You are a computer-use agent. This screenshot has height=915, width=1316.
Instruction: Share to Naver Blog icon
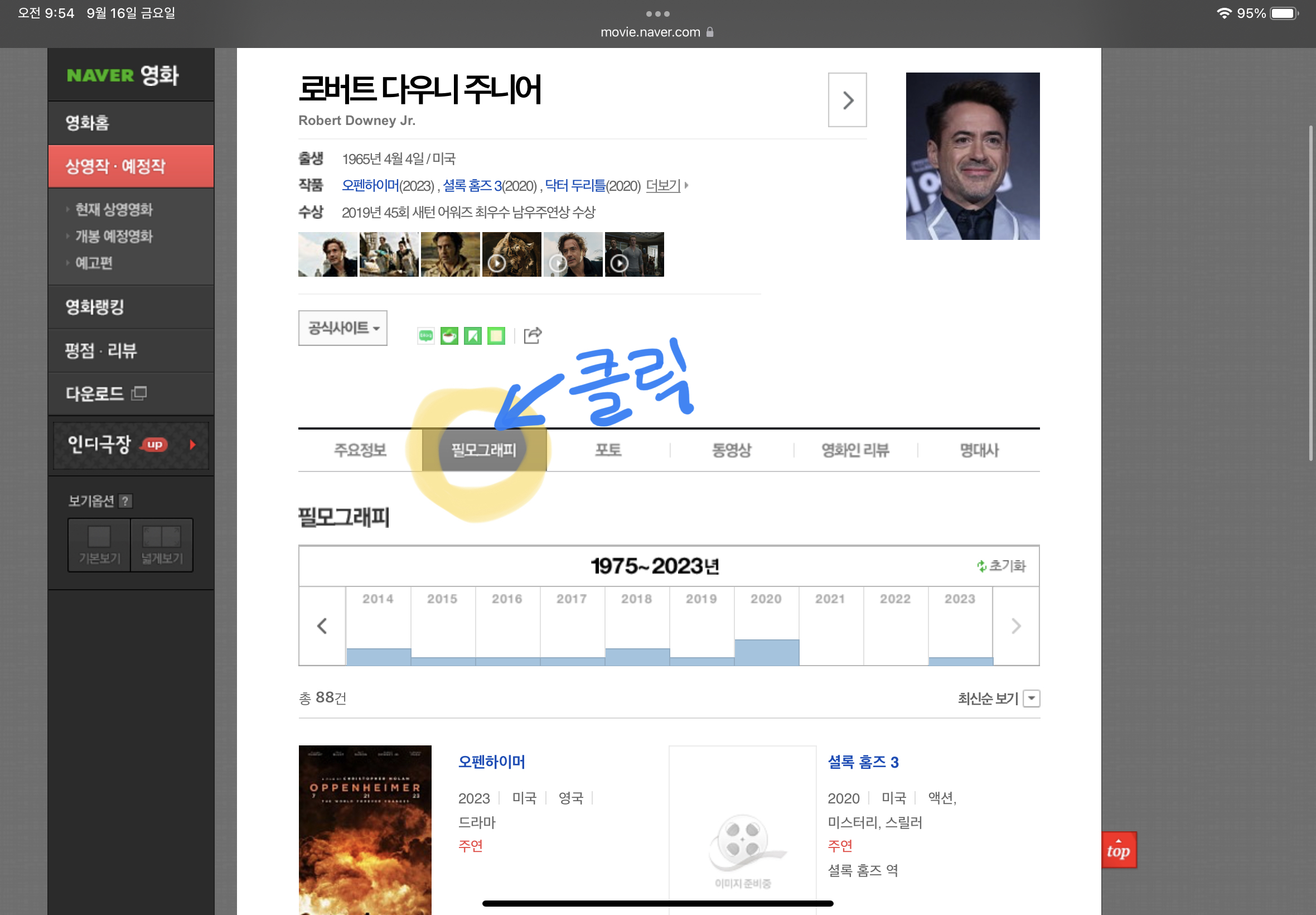click(425, 335)
